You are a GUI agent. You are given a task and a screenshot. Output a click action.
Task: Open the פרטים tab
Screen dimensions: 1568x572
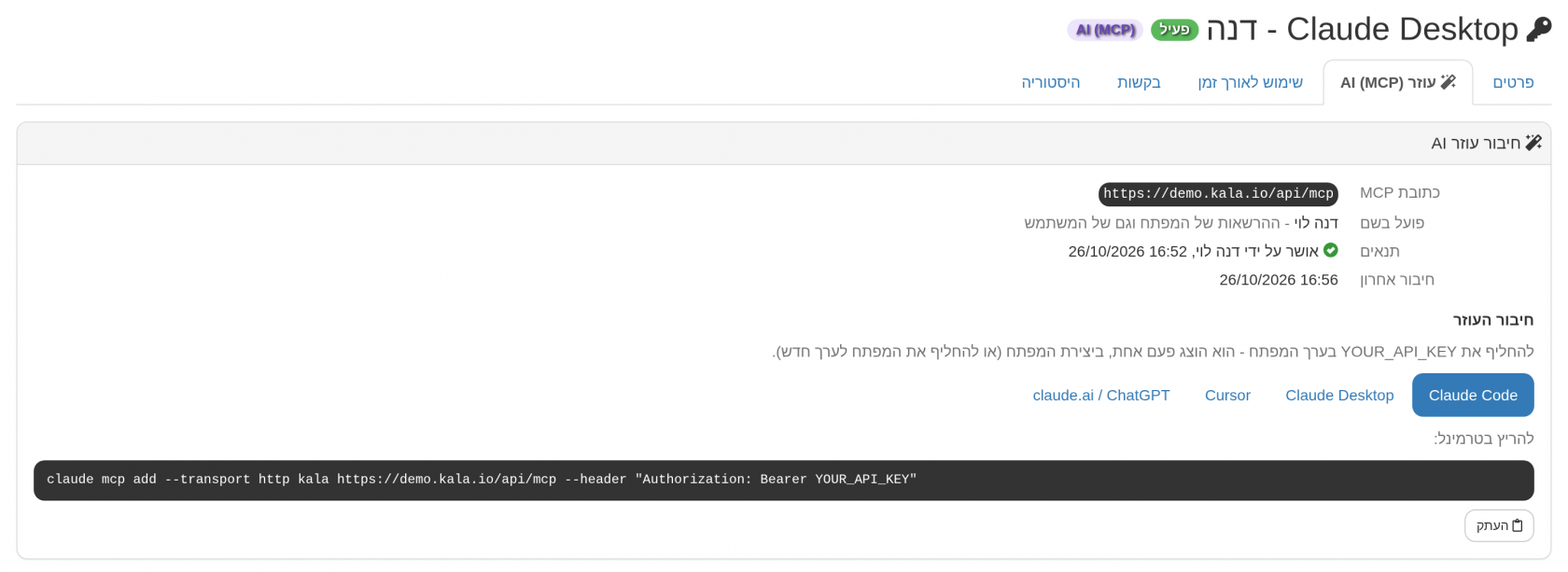click(x=1513, y=82)
